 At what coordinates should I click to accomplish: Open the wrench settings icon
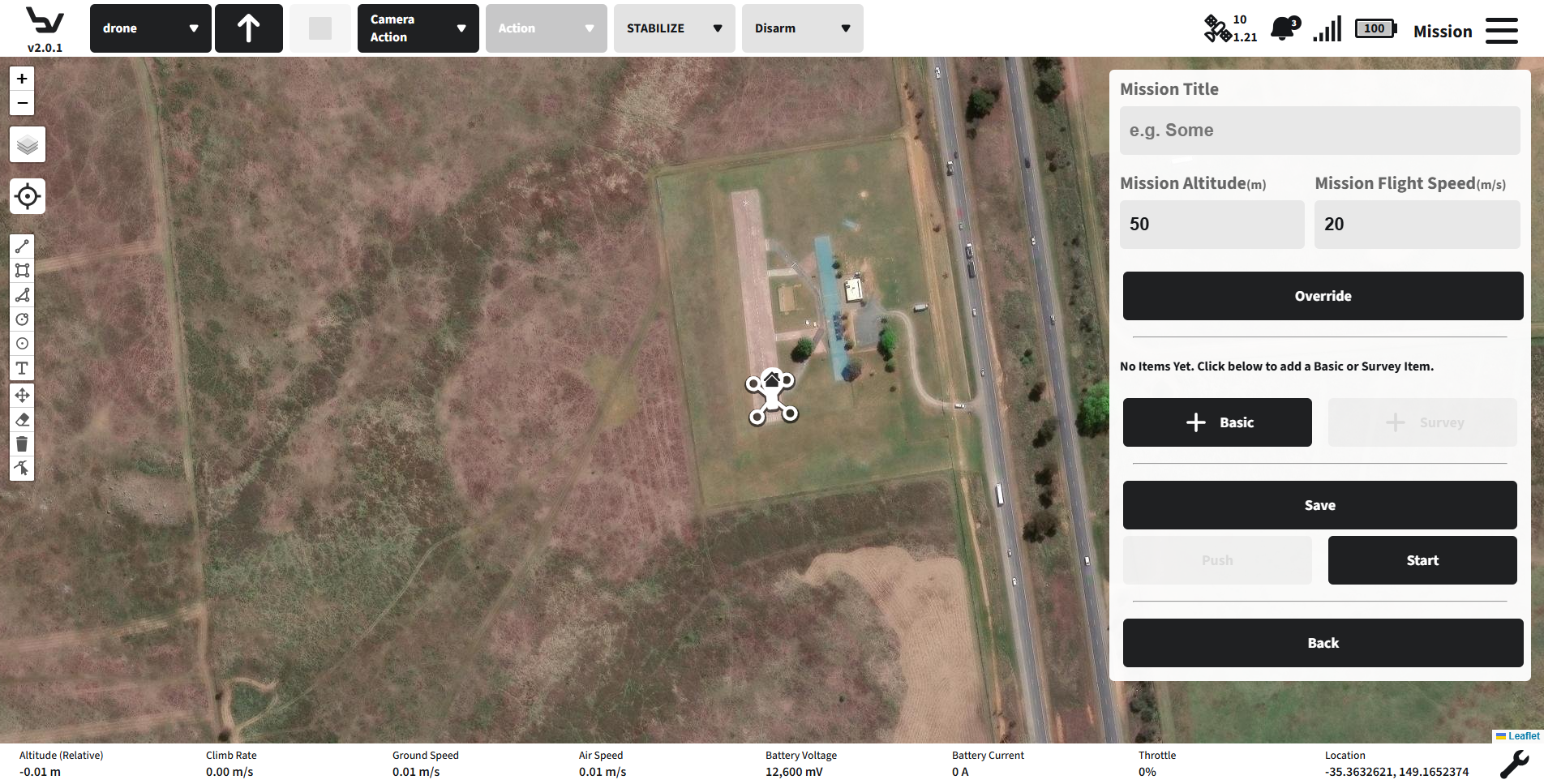pyautogui.click(x=1513, y=764)
